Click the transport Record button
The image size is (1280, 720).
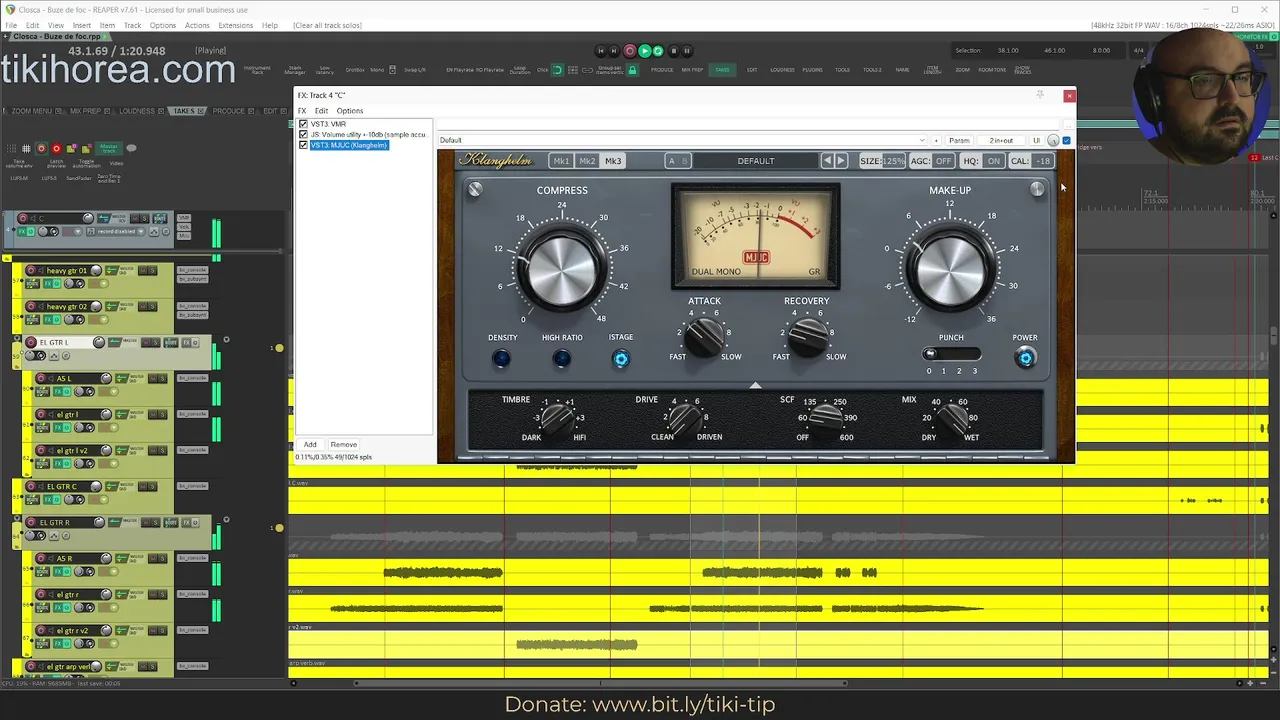(x=630, y=50)
